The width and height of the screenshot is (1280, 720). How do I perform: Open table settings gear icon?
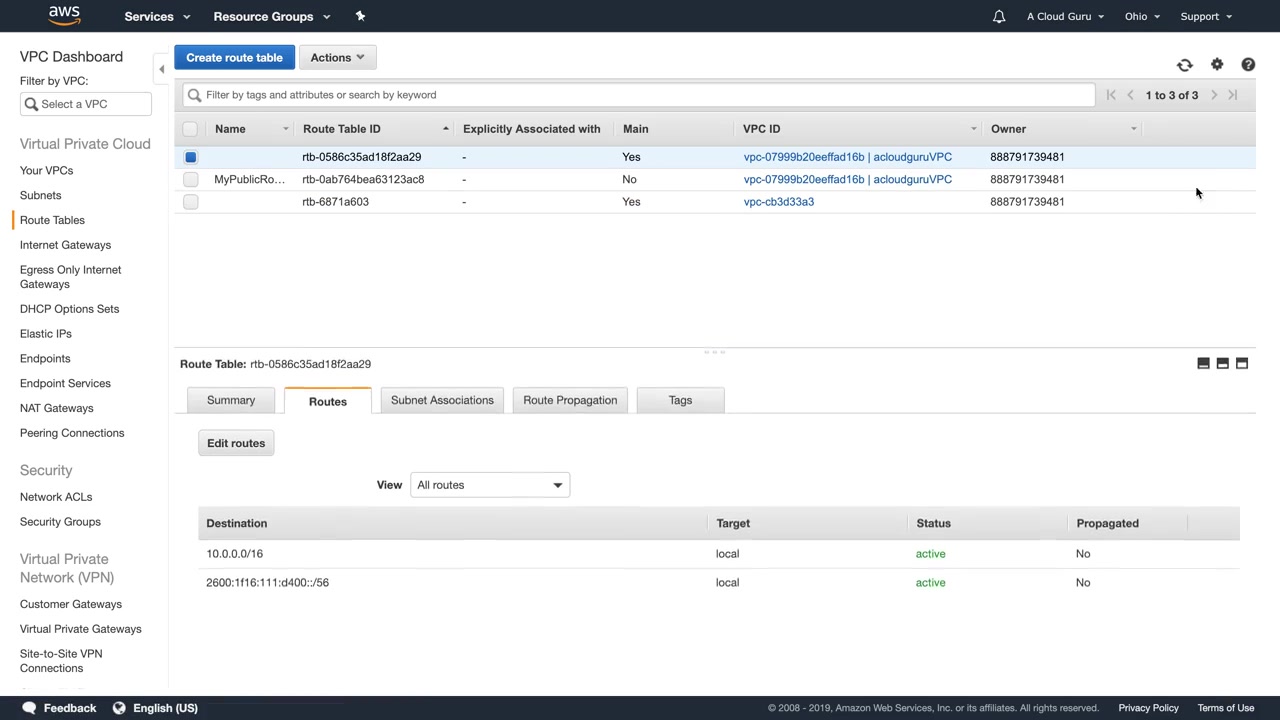point(1217,65)
